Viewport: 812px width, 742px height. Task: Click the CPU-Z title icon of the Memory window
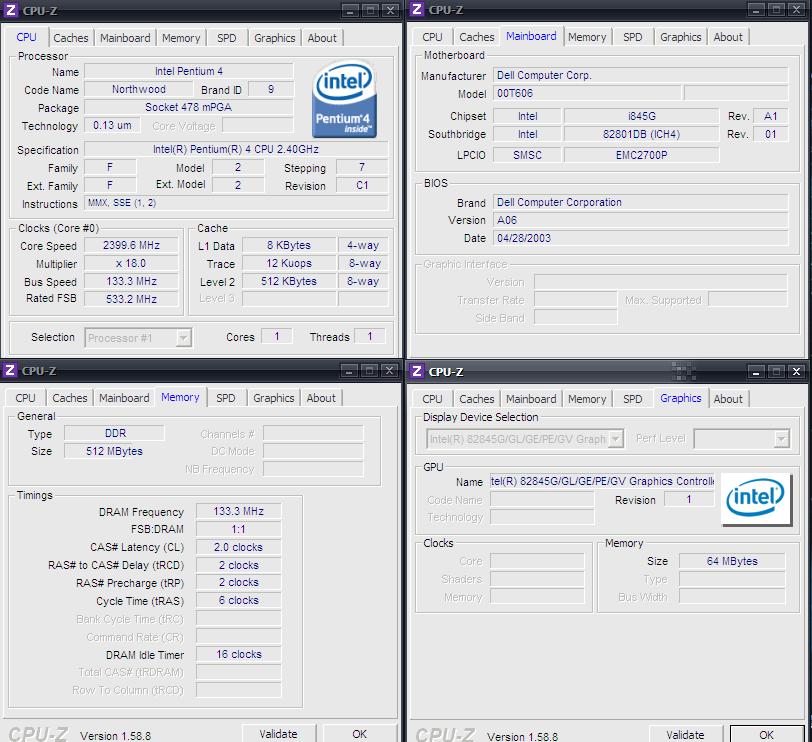(10, 370)
